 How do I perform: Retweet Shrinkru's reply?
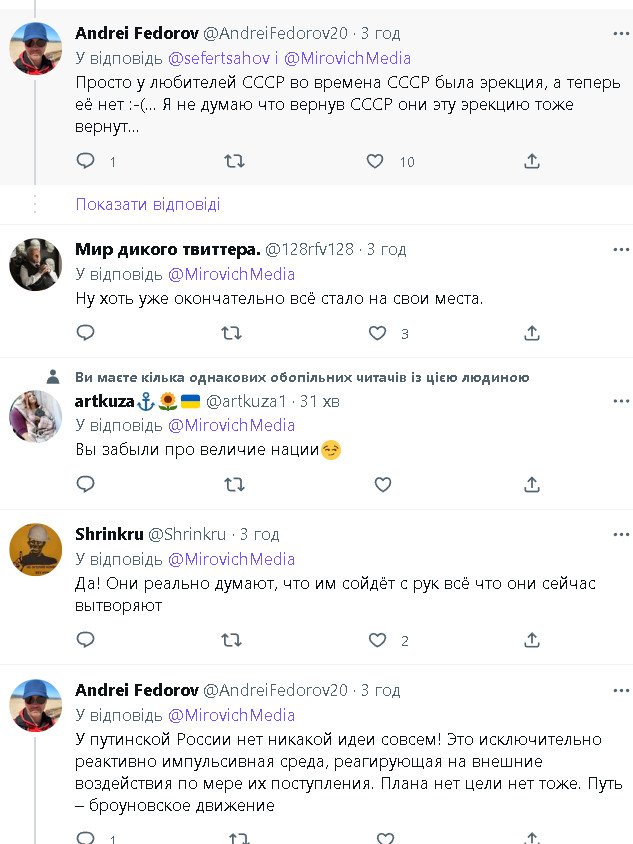pyautogui.click(x=232, y=640)
